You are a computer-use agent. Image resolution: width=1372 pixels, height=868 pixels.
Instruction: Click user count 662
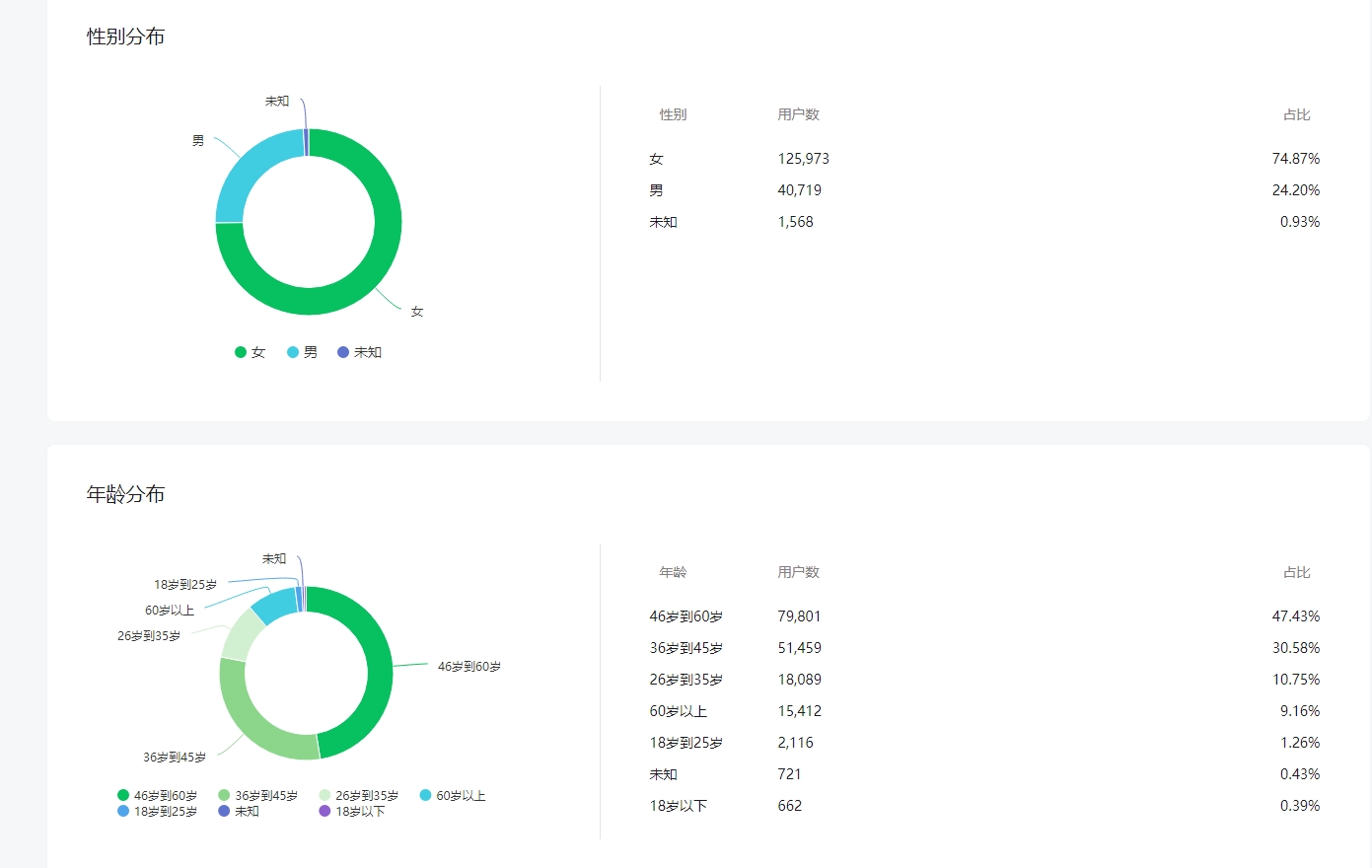(789, 806)
